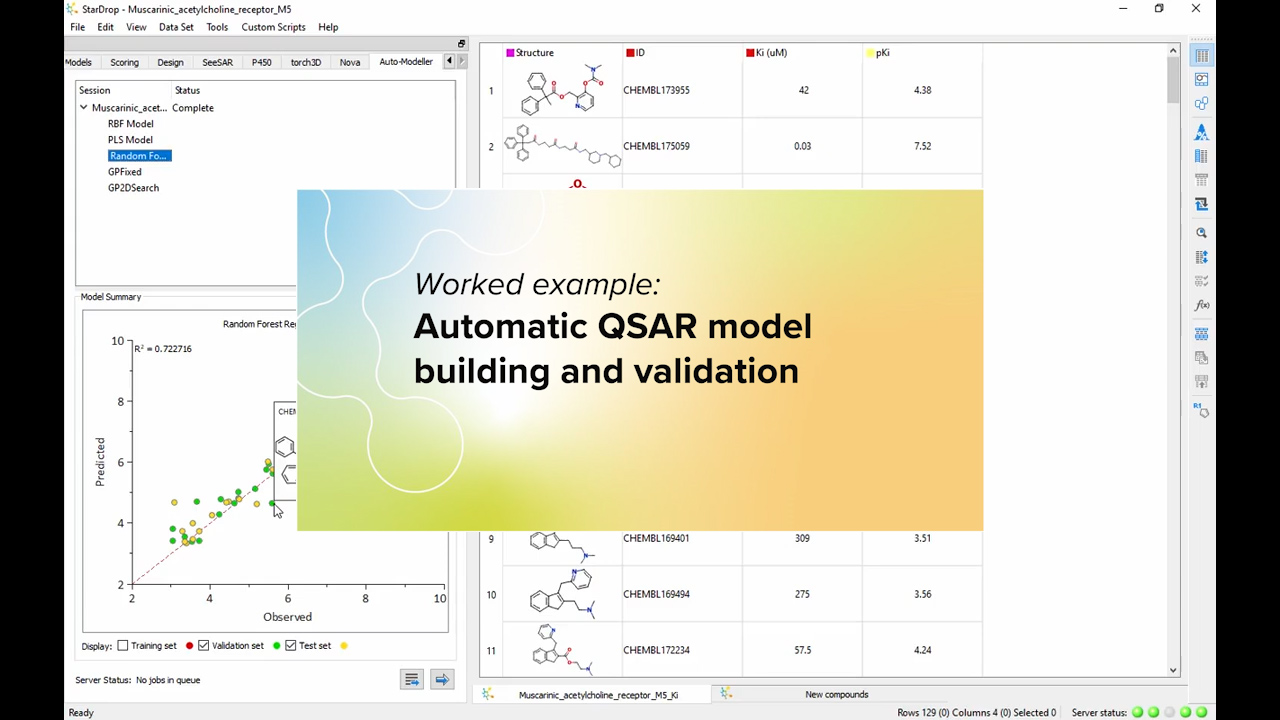1280x720 pixels.
Task: Open the f(x) function editor icon
Action: [1201, 305]
